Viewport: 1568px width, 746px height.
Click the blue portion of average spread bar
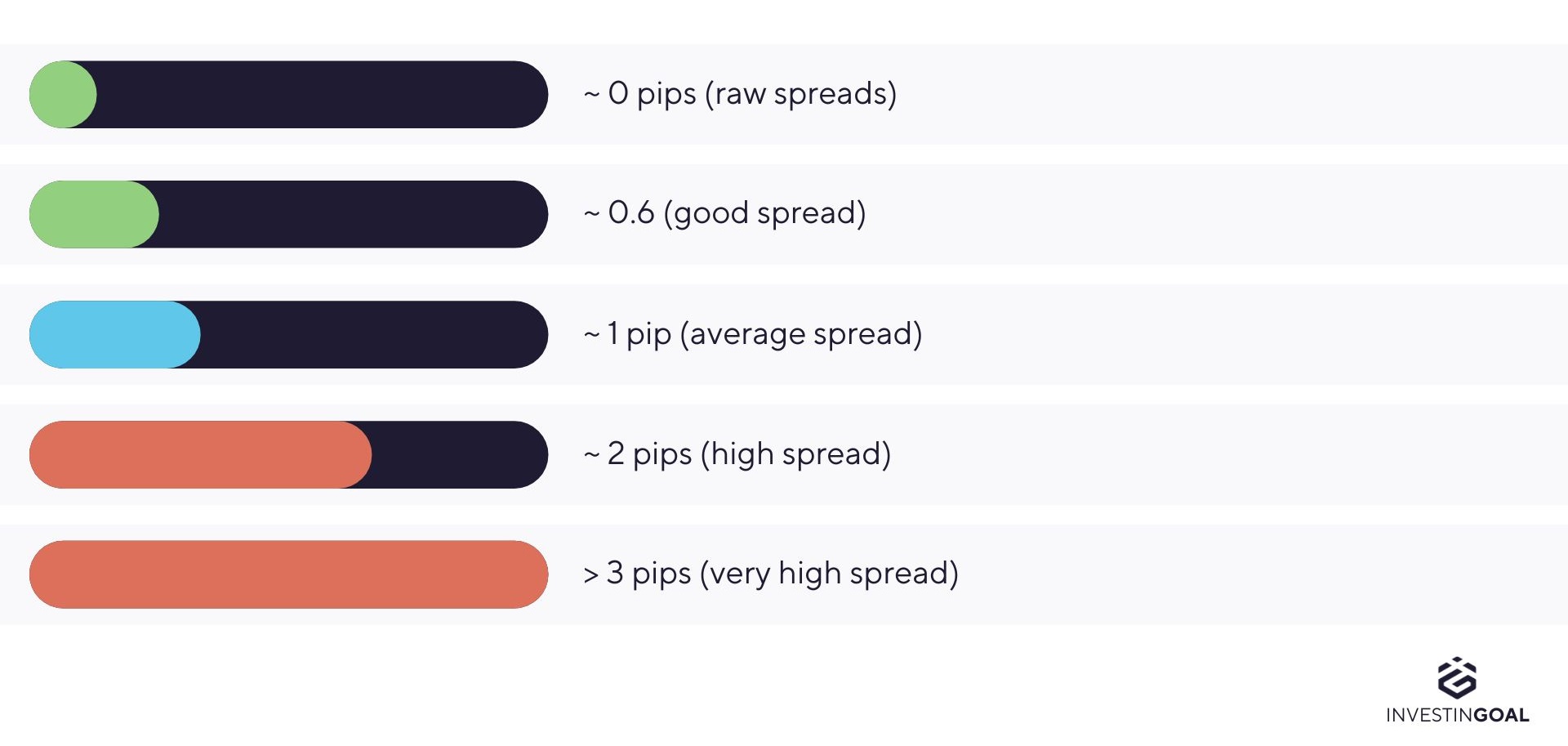(x=114, y=334)
